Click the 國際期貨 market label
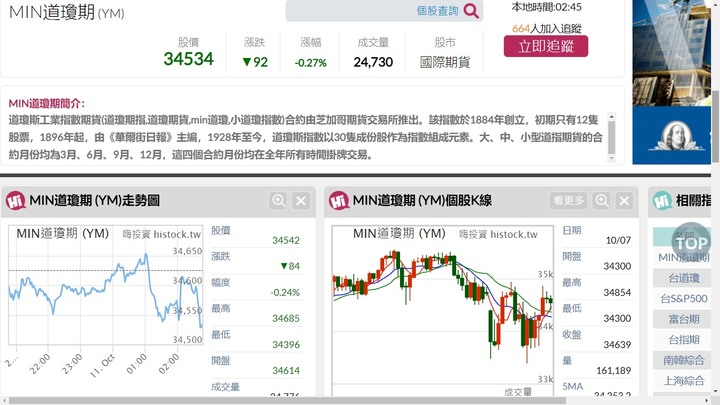 point(444,62)
